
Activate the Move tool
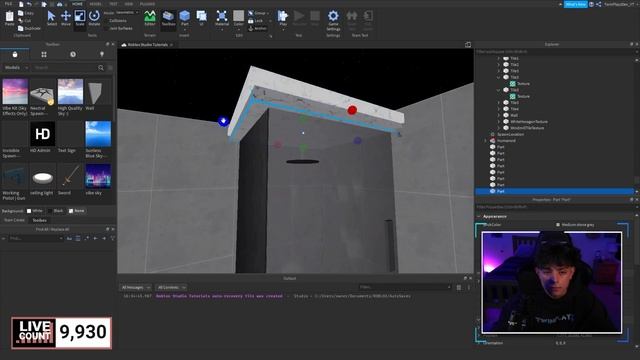coord(66,18)
